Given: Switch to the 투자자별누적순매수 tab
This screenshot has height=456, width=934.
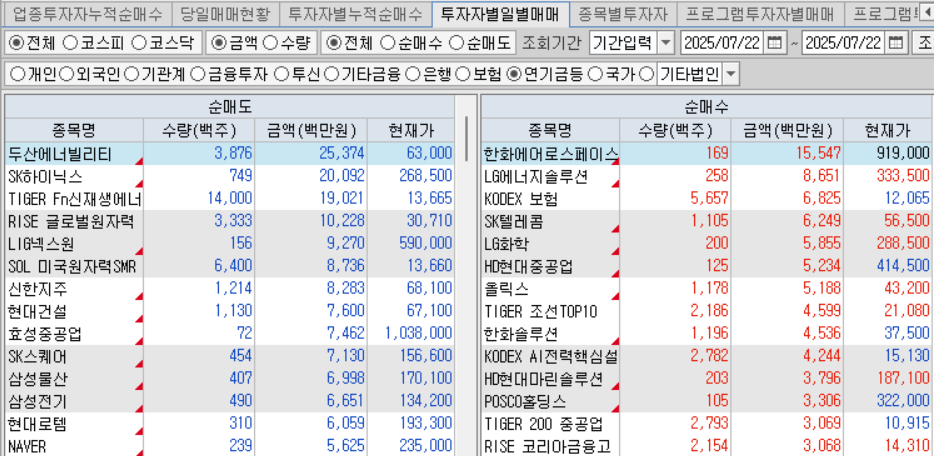Looking at the screenshot, I should click(x=354, y=13).
